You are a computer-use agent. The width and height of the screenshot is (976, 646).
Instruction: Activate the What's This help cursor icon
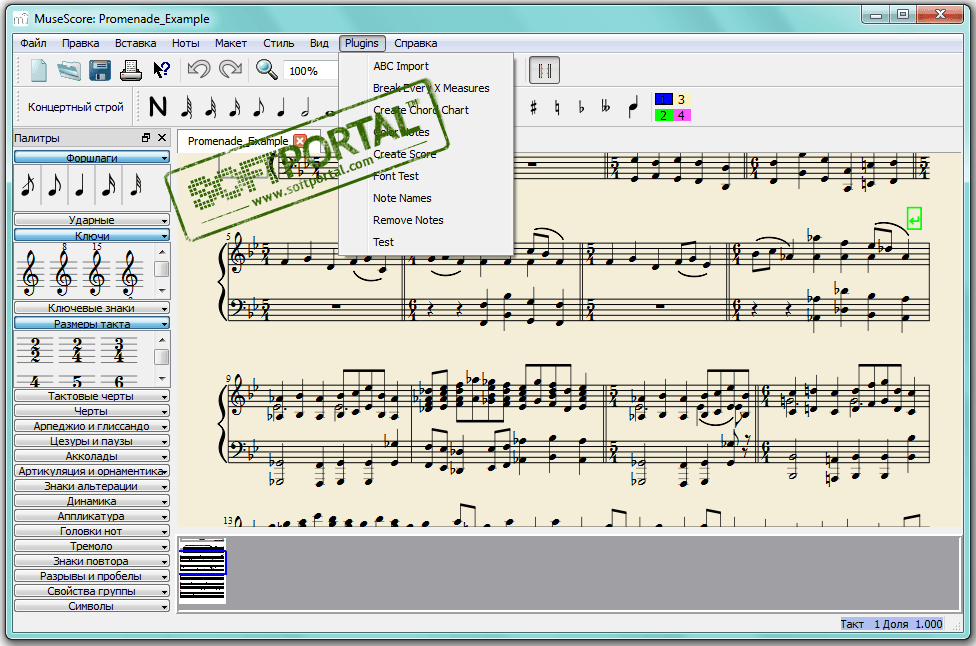(161, 70)
